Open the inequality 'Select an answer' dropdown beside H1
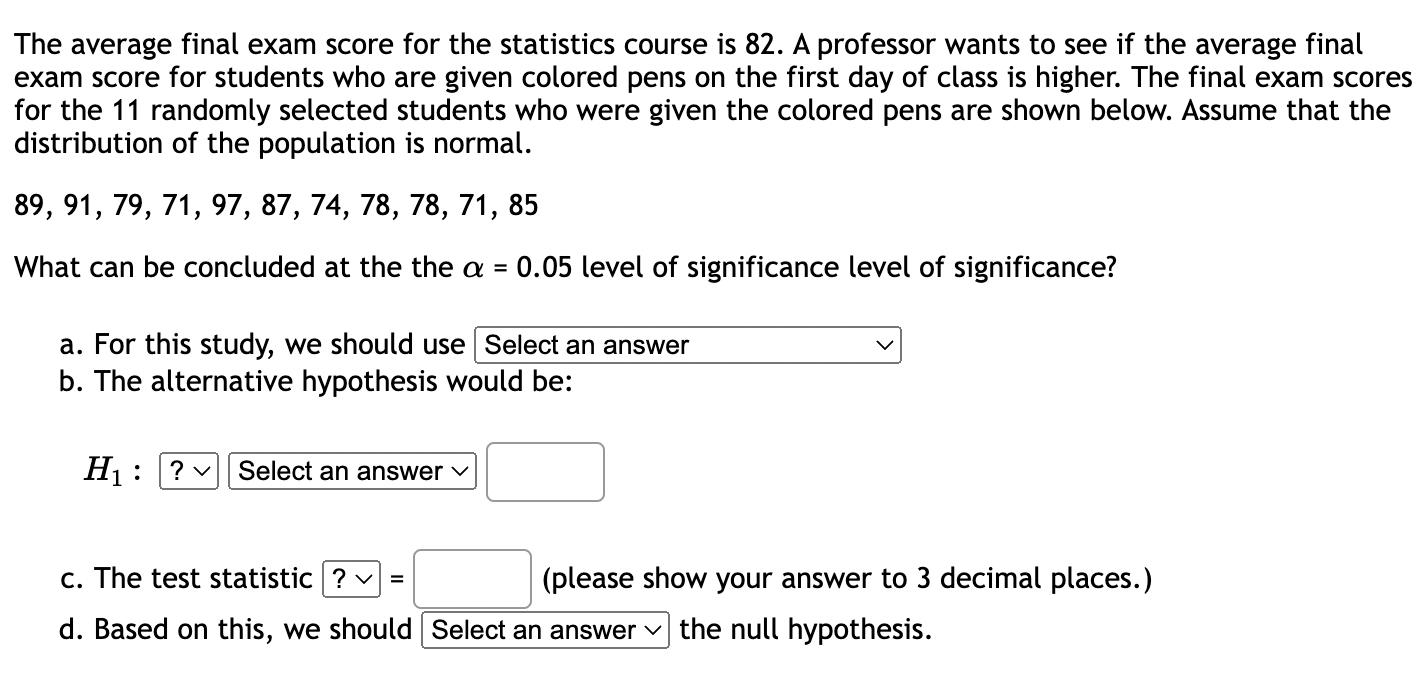The width and height of the screenshot is (1428, 682). [351, 471]
